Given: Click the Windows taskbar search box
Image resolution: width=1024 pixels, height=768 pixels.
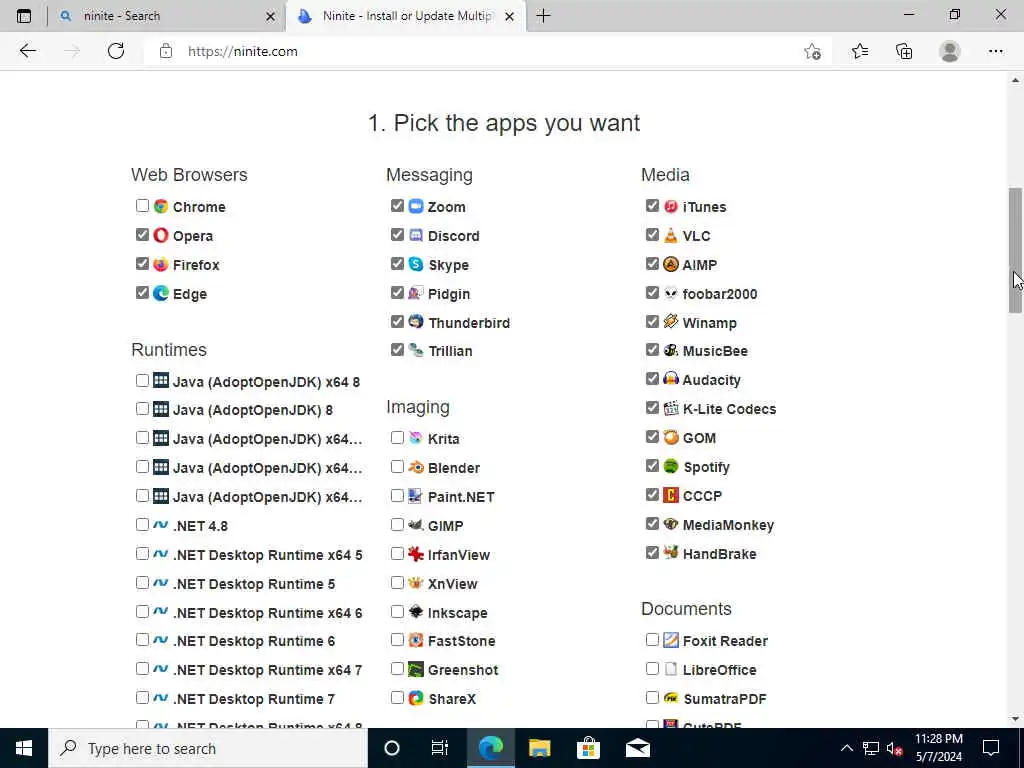Looking at the screenshot, I should tap(208, 748).
